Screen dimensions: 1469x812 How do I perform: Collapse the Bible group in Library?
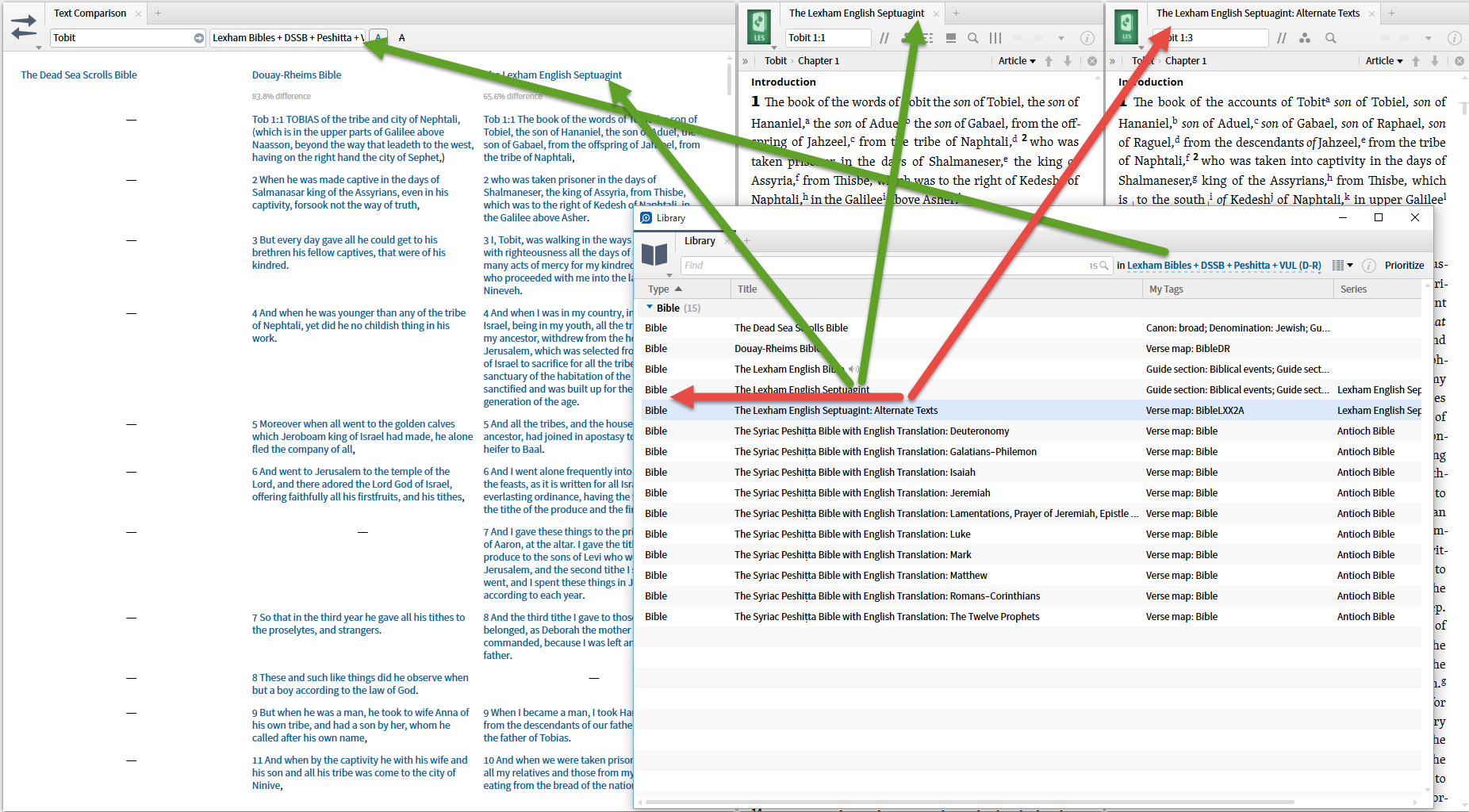[650, 308]
